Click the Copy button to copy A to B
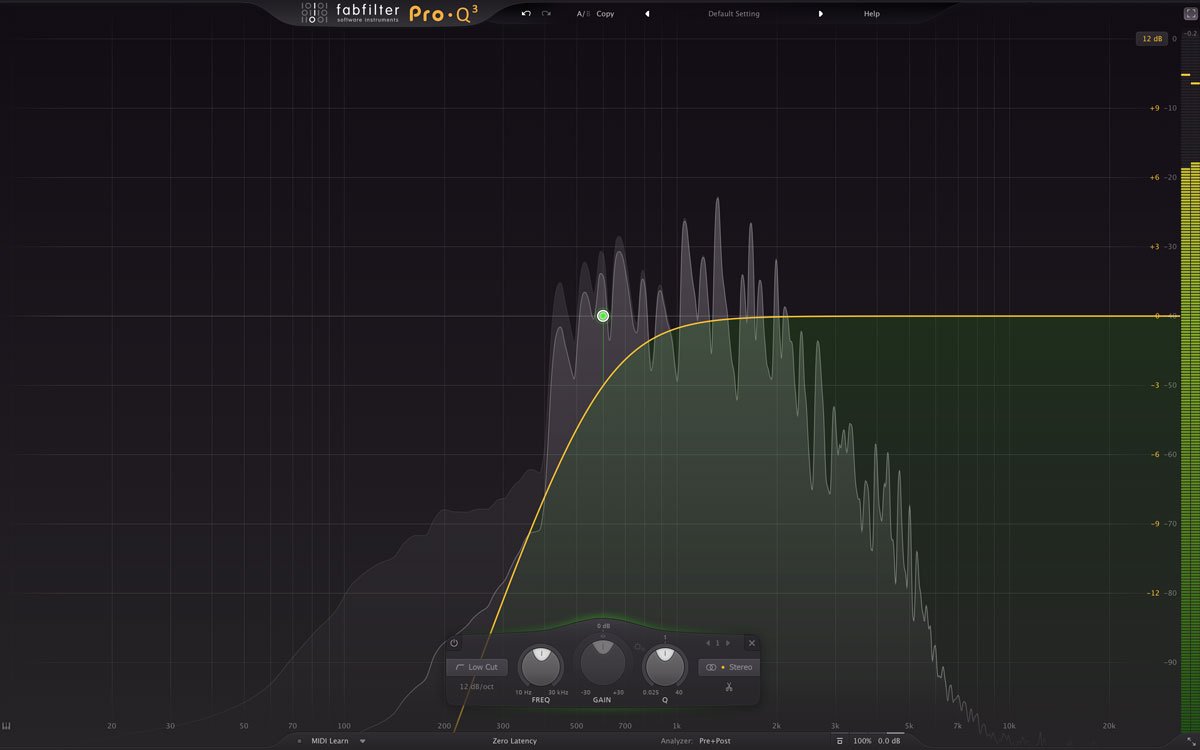The image size is (1200, 750). [x=604, y=13]
